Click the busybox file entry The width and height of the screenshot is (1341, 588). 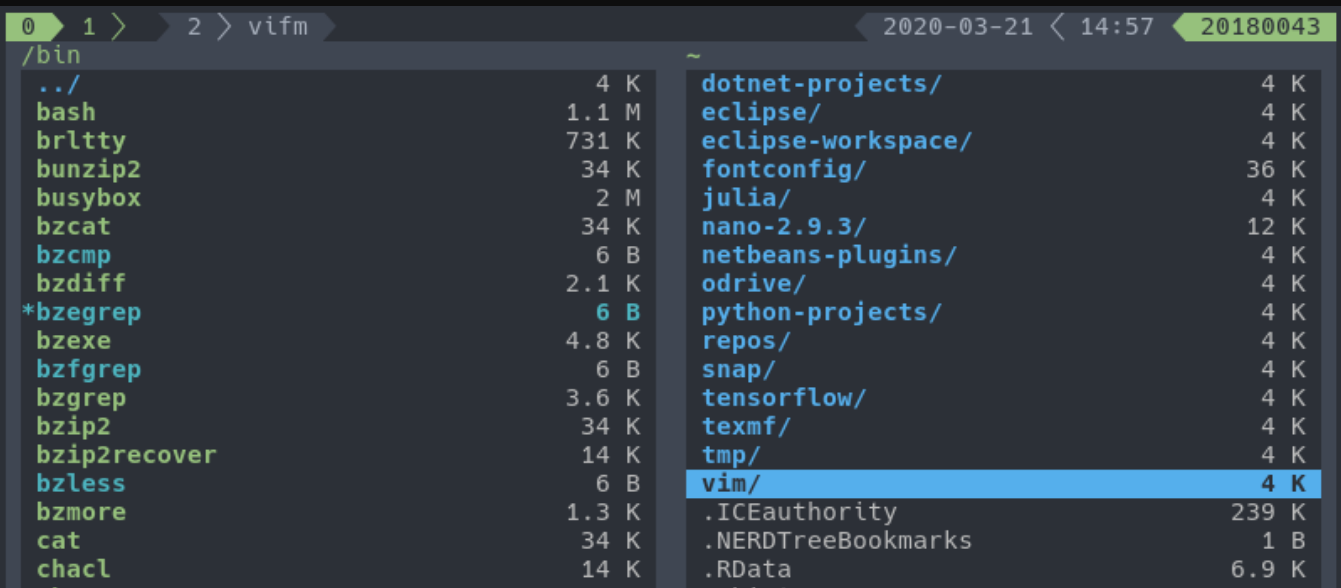tap(88, 198)
